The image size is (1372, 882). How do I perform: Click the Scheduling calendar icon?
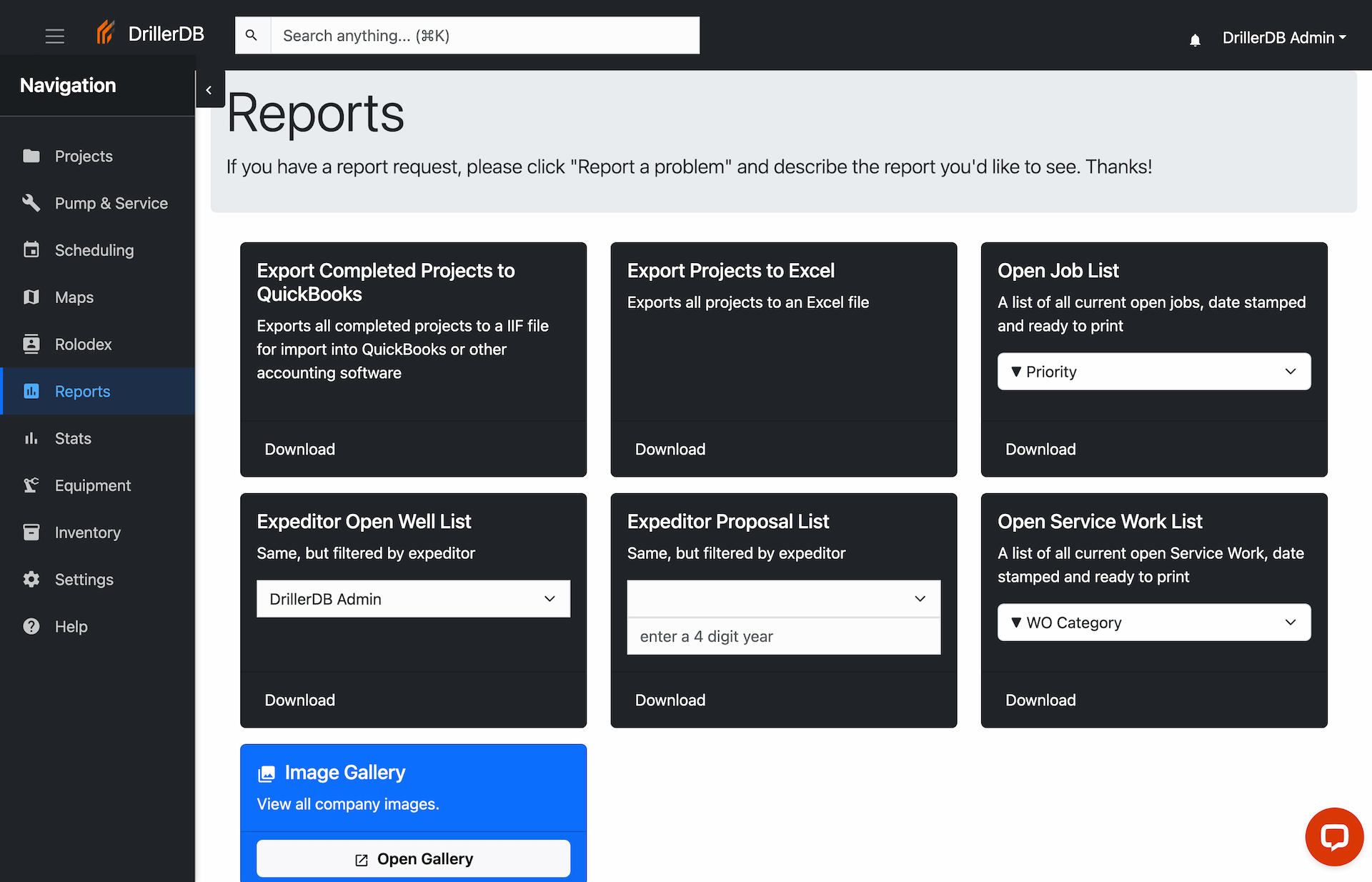coord(32,250)
